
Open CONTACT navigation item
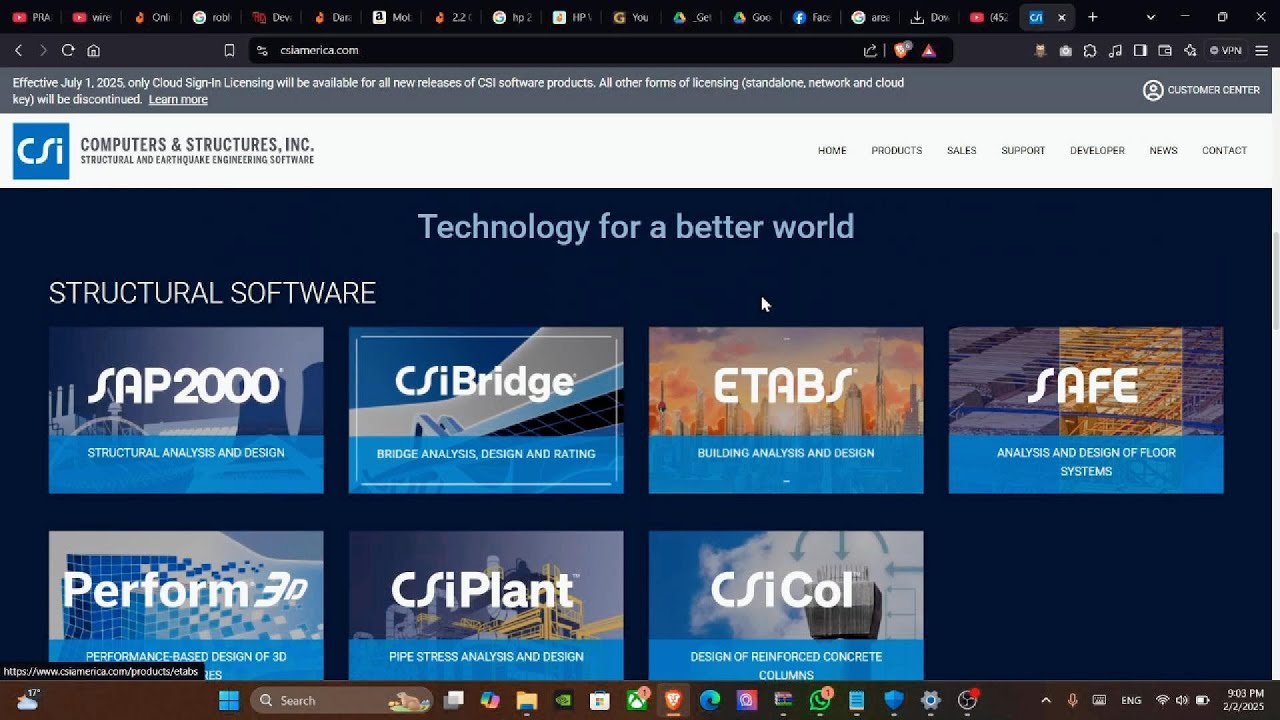(1224, 151)
